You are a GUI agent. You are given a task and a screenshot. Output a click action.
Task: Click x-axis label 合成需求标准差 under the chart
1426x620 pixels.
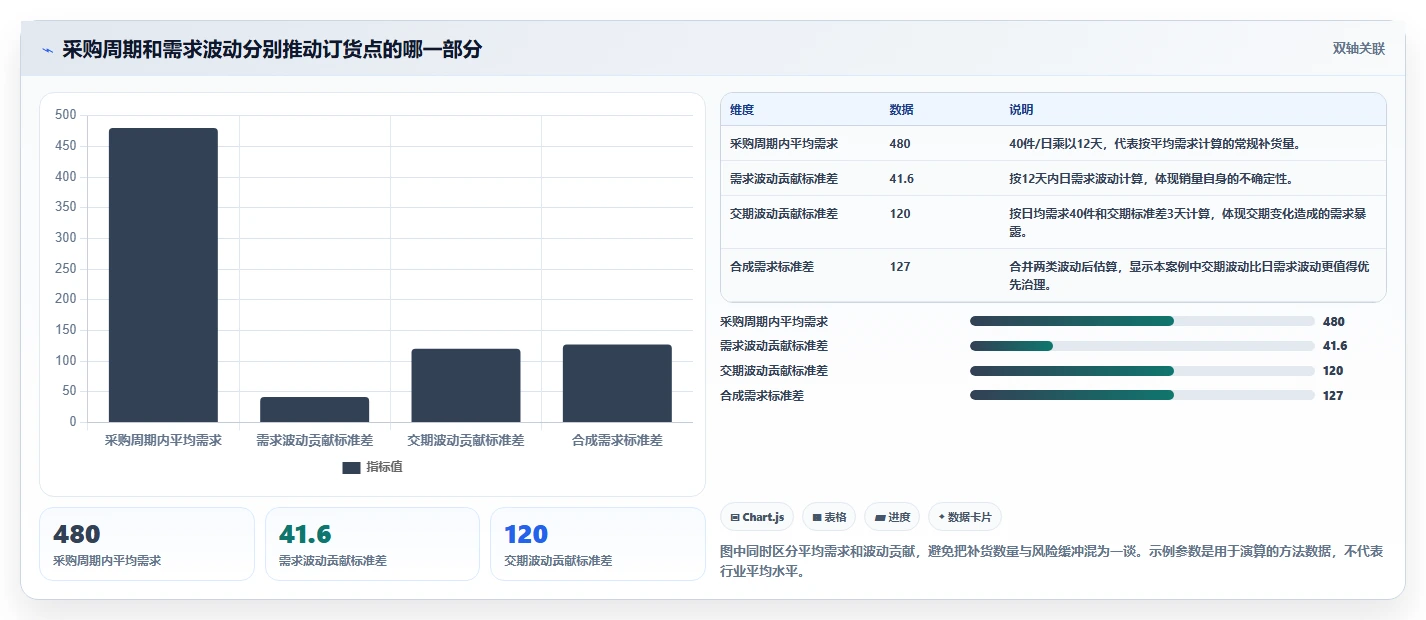pyautogui.click(x=617, y=440)
